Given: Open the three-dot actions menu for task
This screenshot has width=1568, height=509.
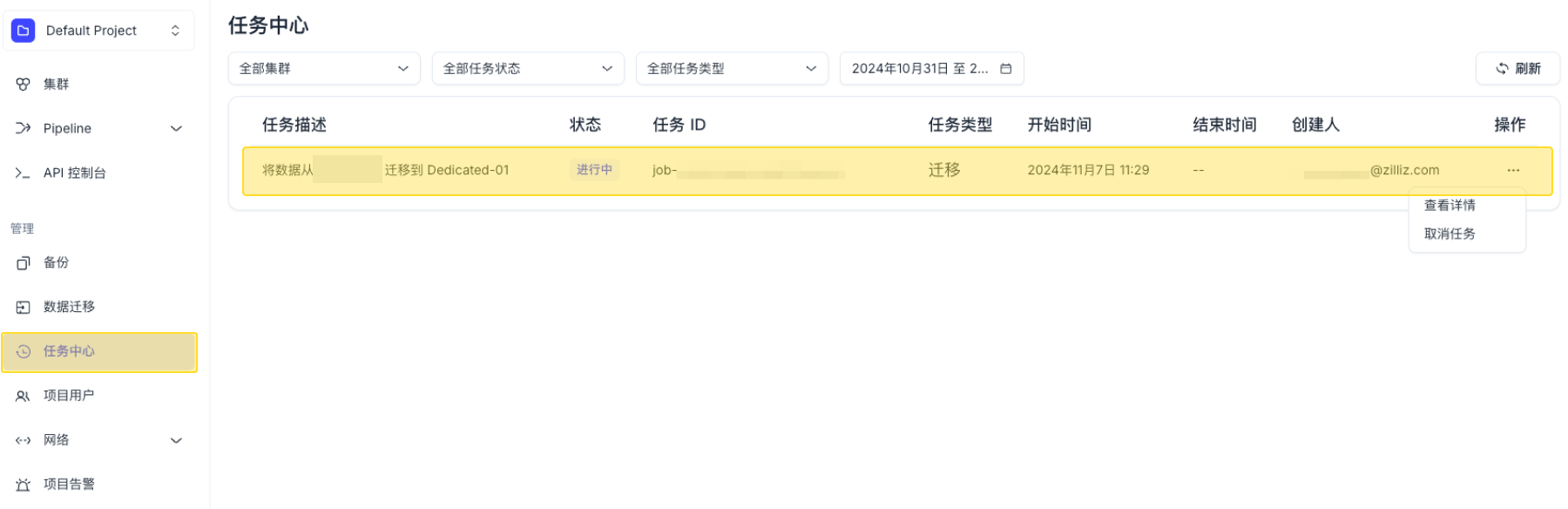Looking at the screenshot, I should (1513, 170).
